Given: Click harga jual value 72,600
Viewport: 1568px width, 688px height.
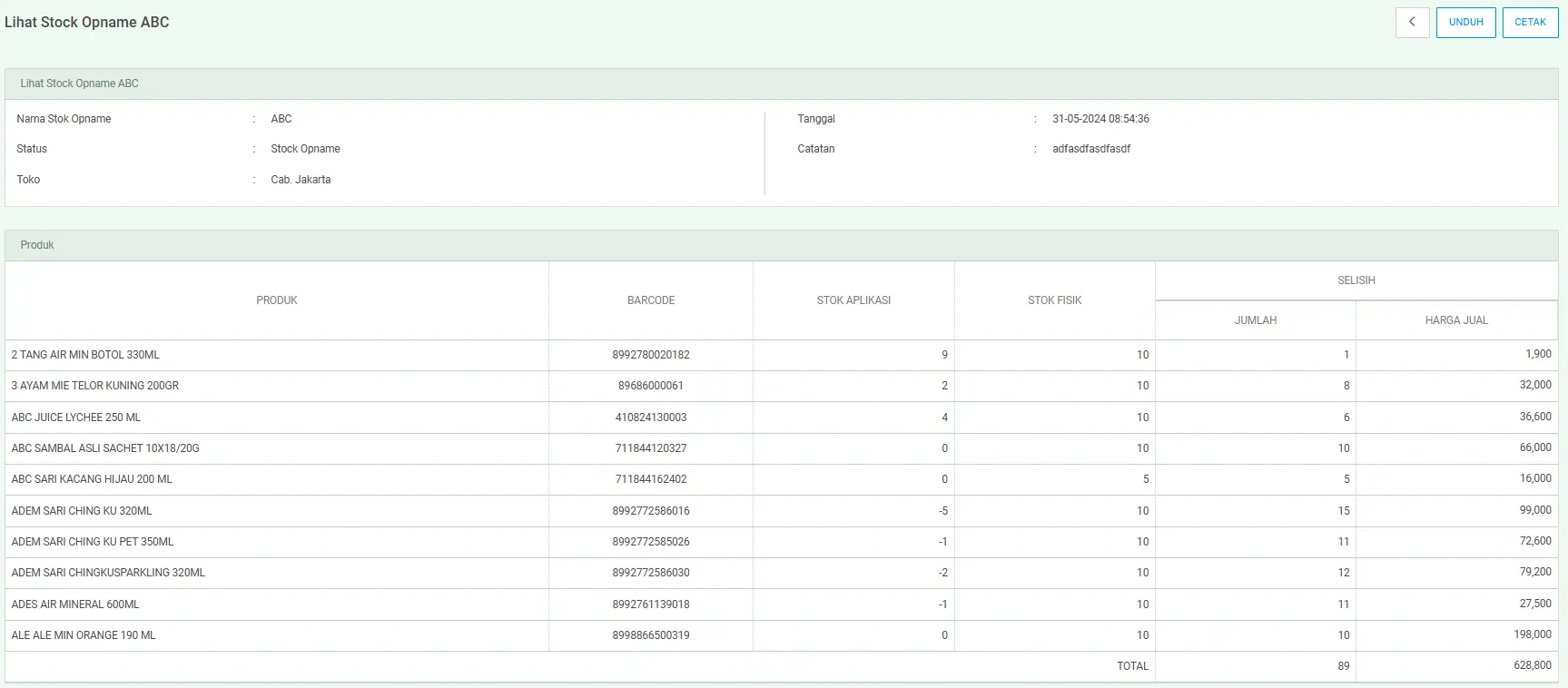Looking at the screenshot, I should [1535, 541].
